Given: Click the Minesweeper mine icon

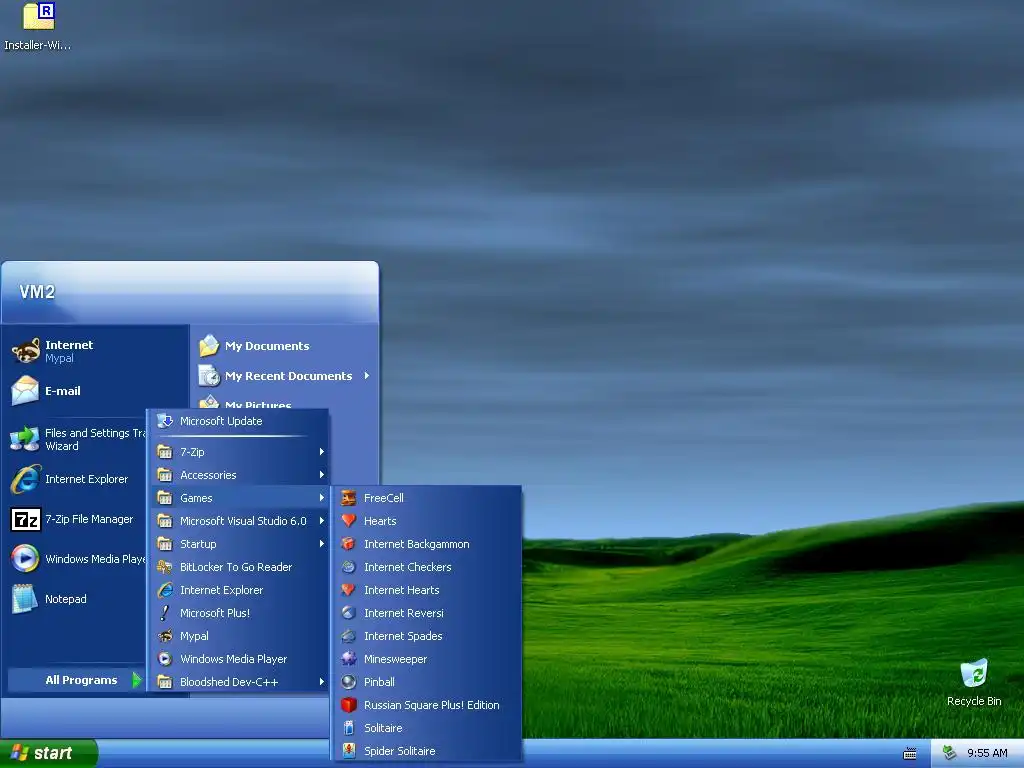Looking at the screenshot, I should pyautogui.click(x=349, y=658).
